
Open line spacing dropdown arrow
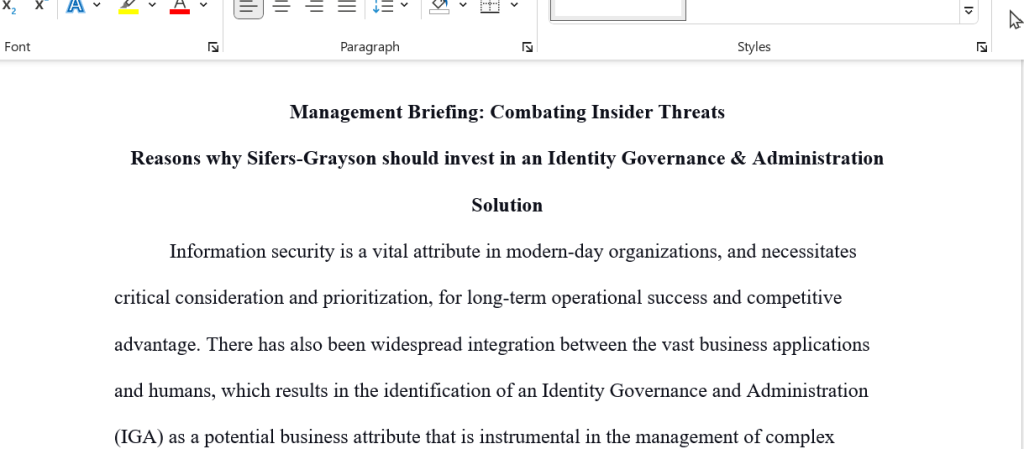(404, 5)
